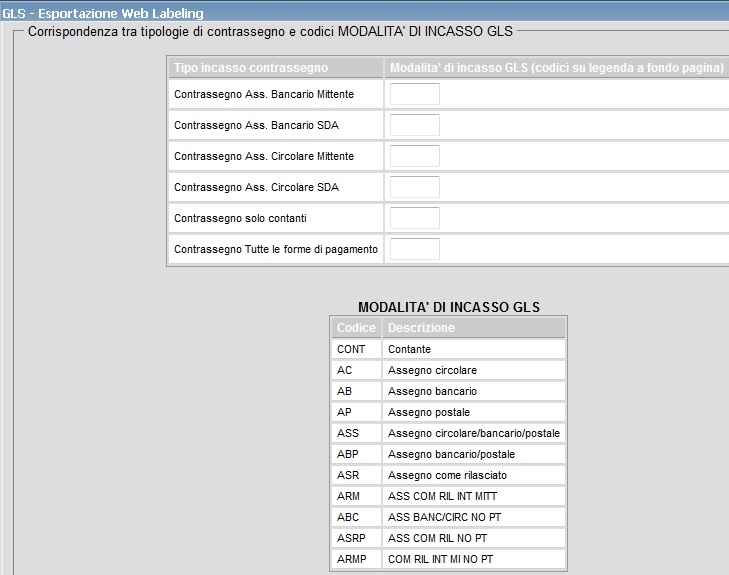
Task: Click the 'ASR' code cell
Action: tap(356, 475)
